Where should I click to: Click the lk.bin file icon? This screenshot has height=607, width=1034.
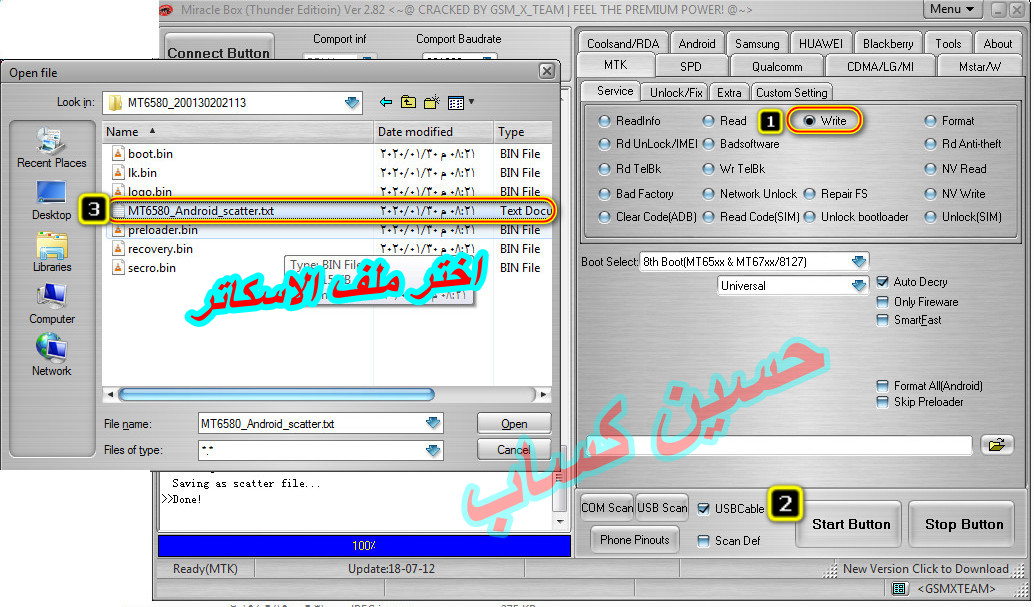tap(118, 173)
